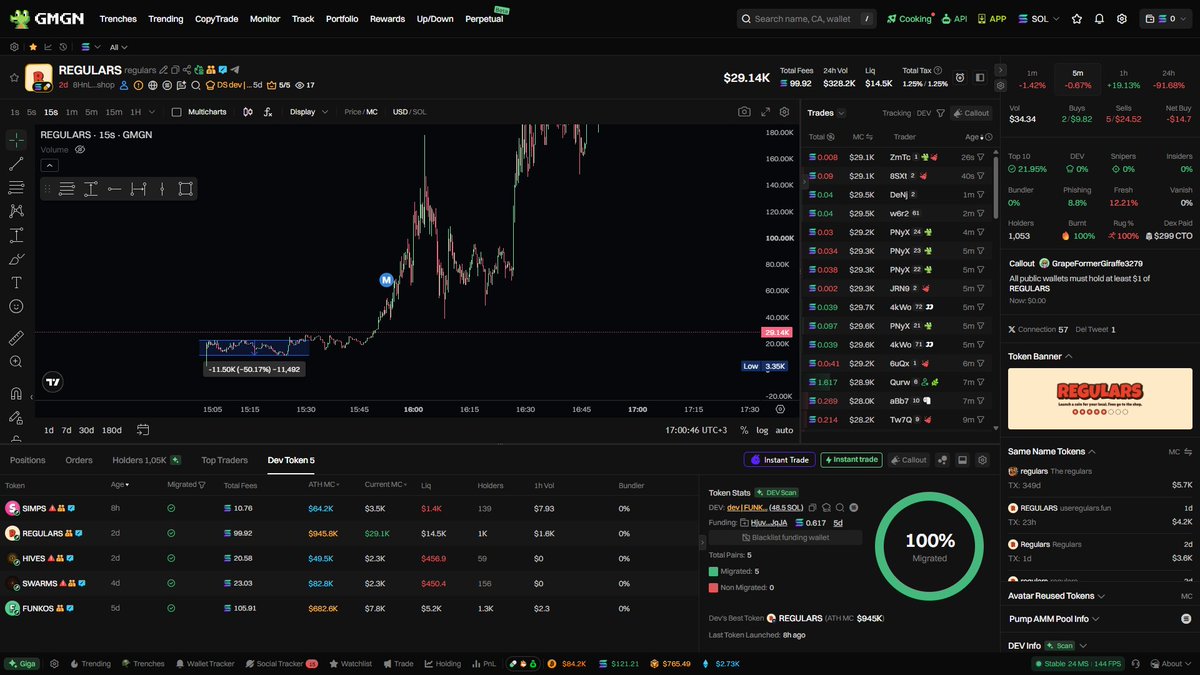Switch to the Positions tab
The height and width of the screenshot is (675, 1200).
(x=28, y=460)
